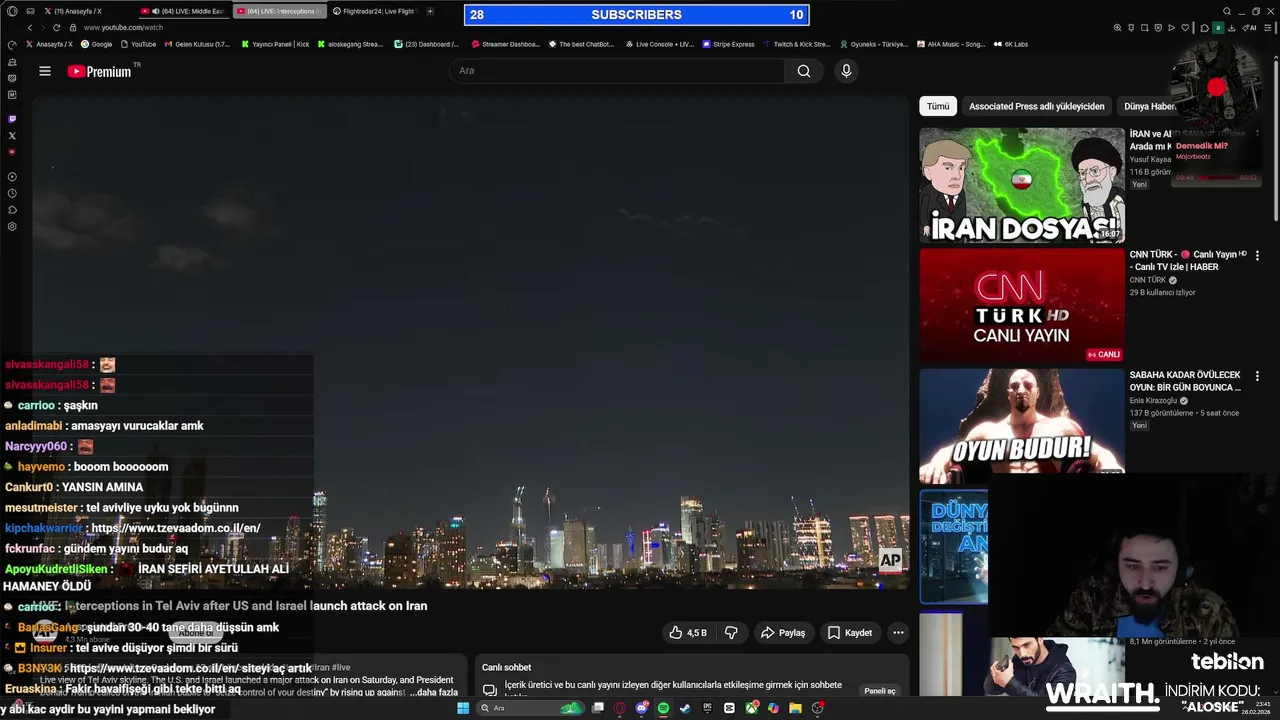Reload the current page
This screenshot has height=720, width=1280.
pos(56,27)
